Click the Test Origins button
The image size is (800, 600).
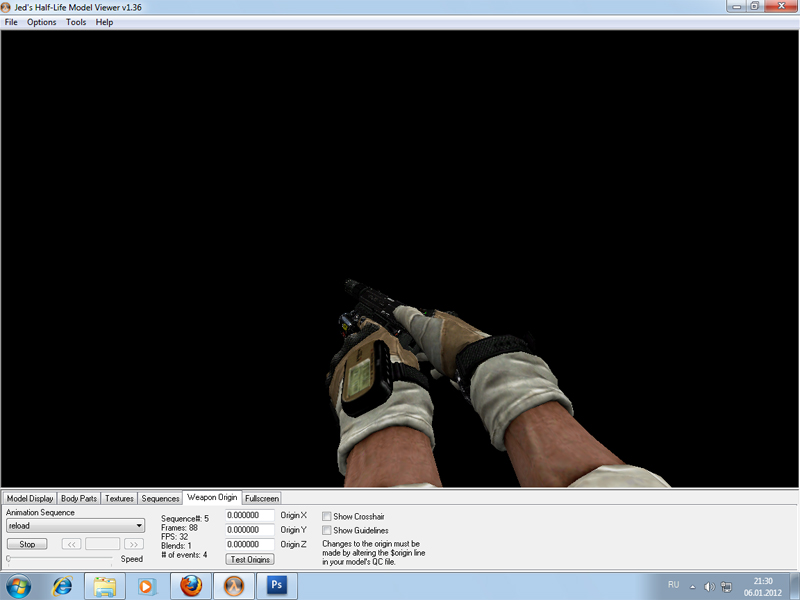click(250, 560)
